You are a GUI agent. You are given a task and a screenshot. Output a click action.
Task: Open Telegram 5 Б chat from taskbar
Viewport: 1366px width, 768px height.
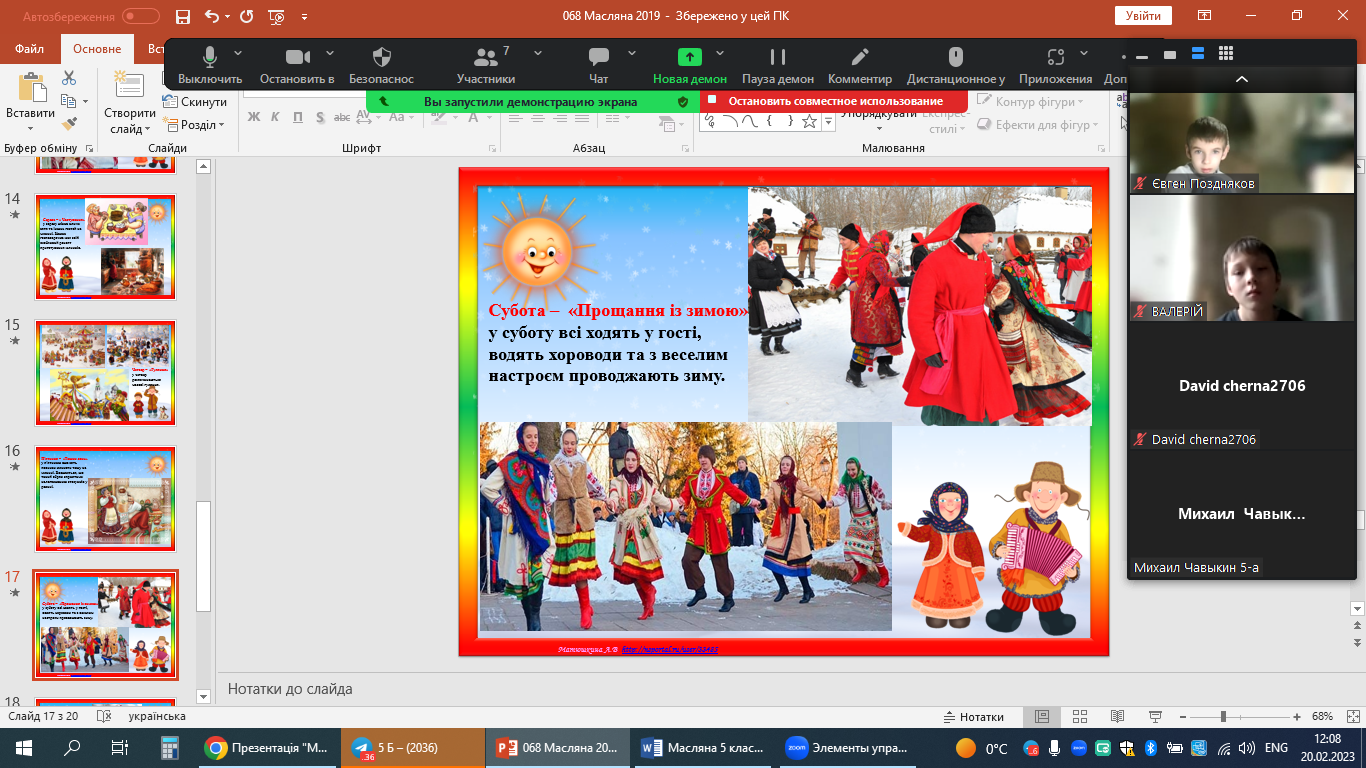coord(412,747)
